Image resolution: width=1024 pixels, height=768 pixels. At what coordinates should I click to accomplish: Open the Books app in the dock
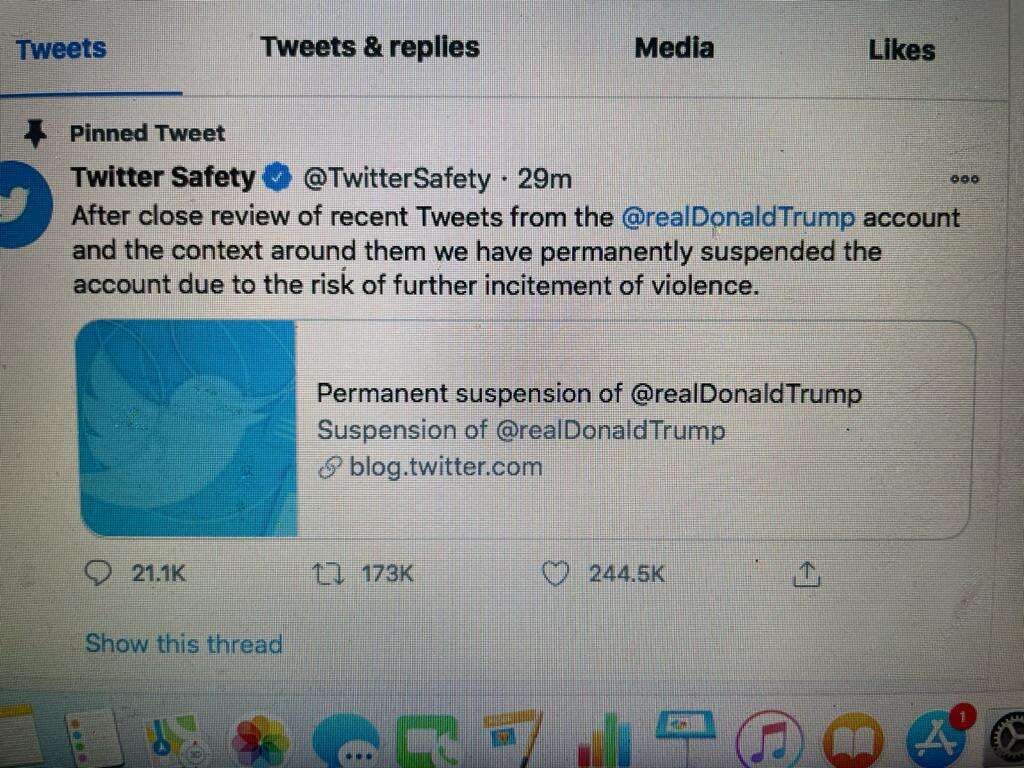point(853,744)
